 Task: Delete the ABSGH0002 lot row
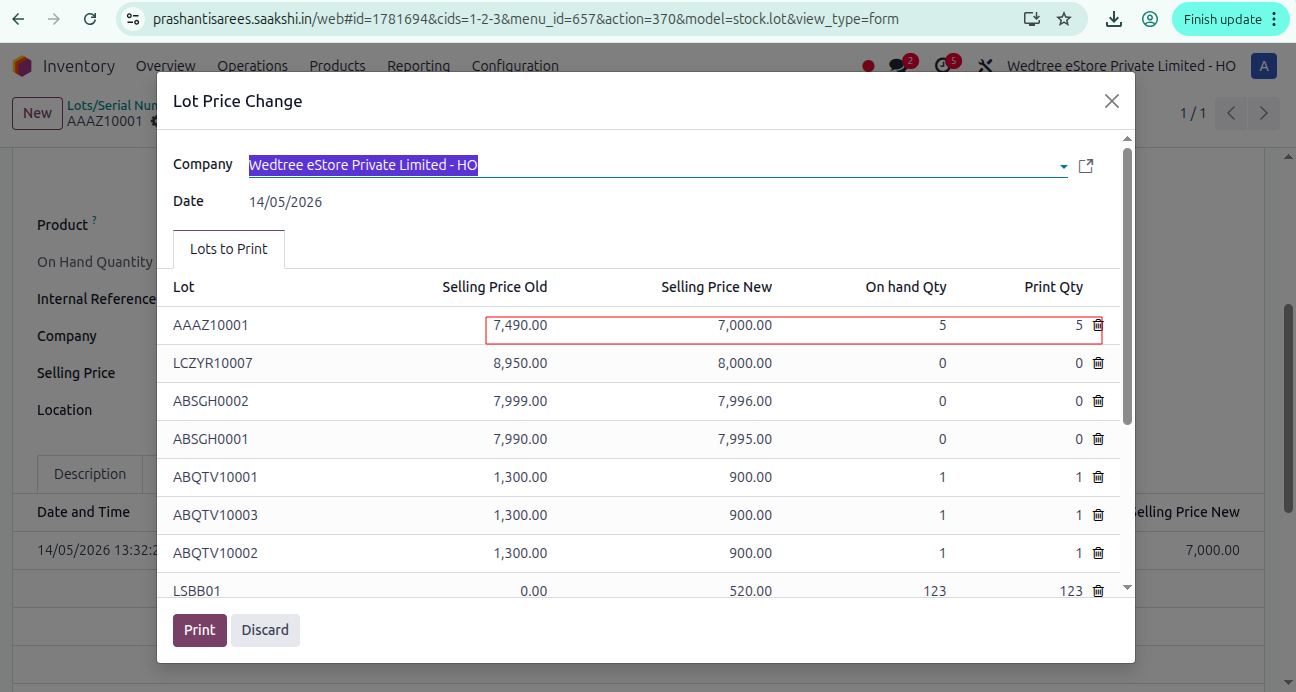click(x=1098, y=401)
